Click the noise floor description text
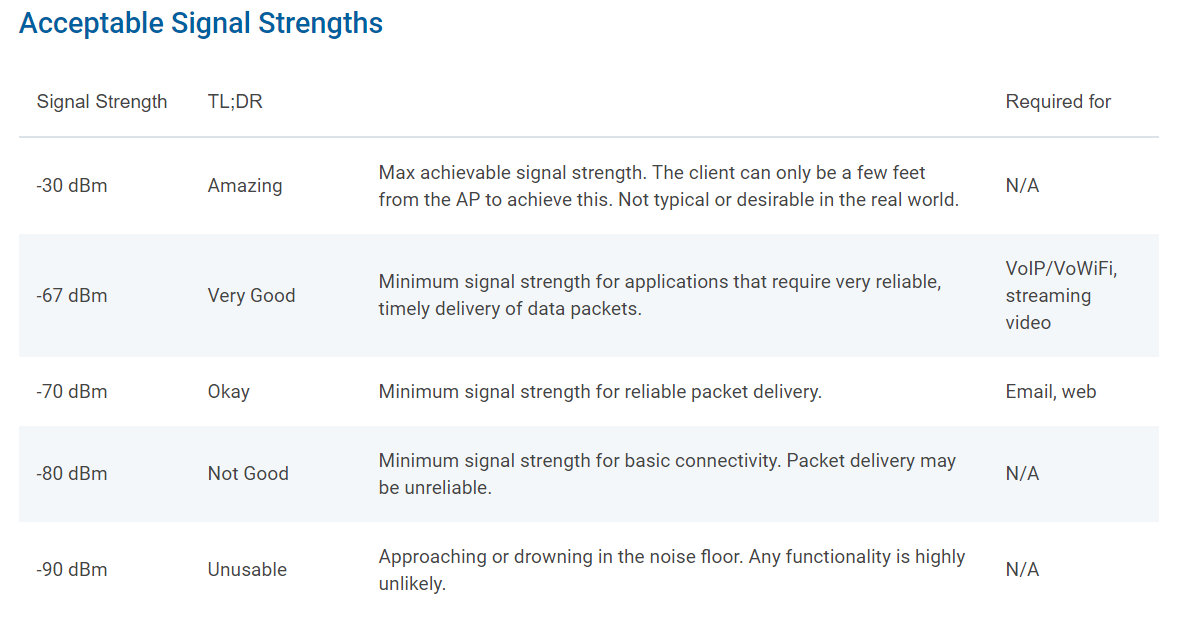 click(671, 570)
